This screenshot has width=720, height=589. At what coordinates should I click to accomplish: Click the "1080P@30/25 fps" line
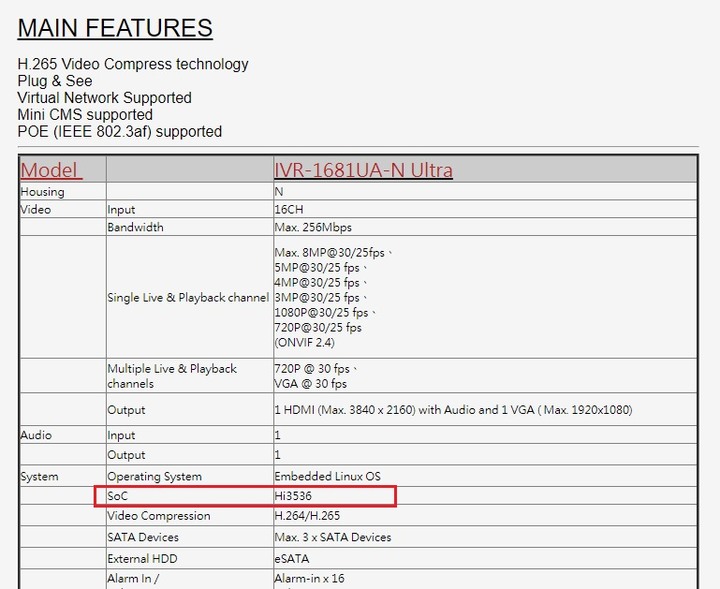[x=321, y=313]
